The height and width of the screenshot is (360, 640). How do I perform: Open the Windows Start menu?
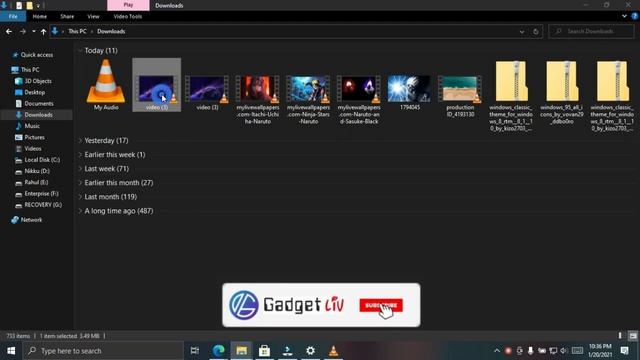click(11, 351)
